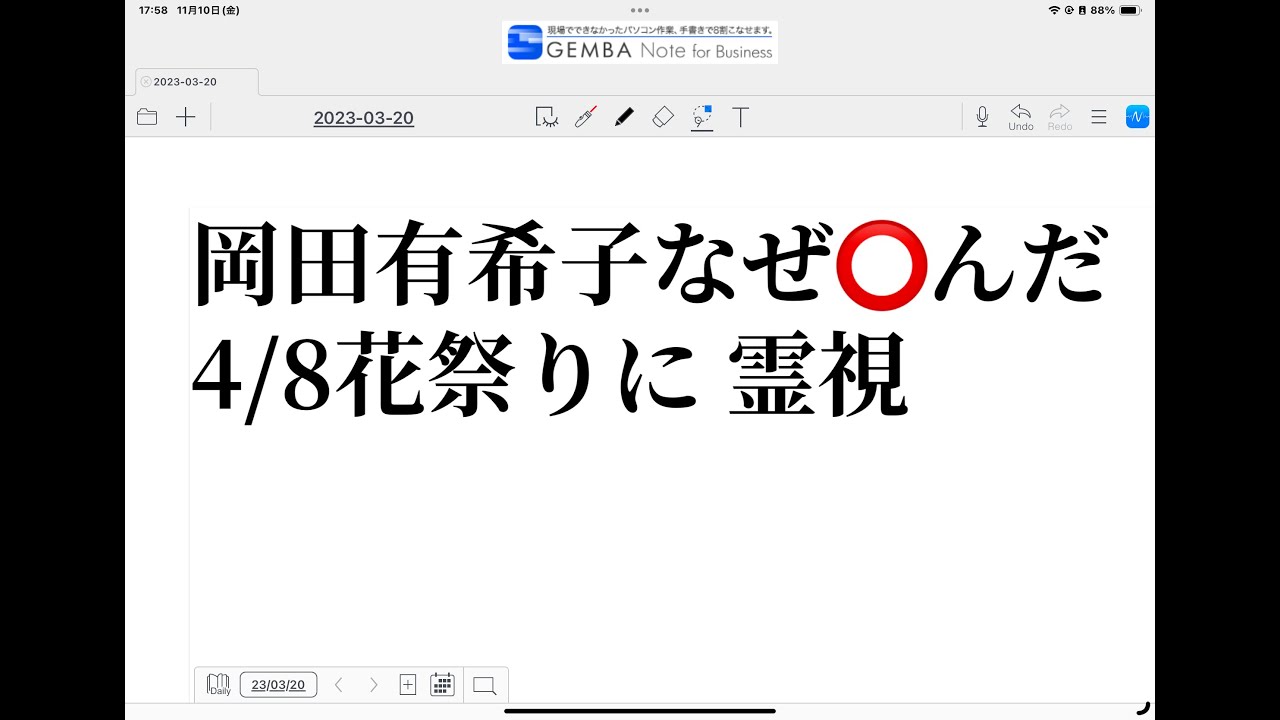Open the folder browser icon
Viewport: 1280px width, 720px height.
coord(147,117)
